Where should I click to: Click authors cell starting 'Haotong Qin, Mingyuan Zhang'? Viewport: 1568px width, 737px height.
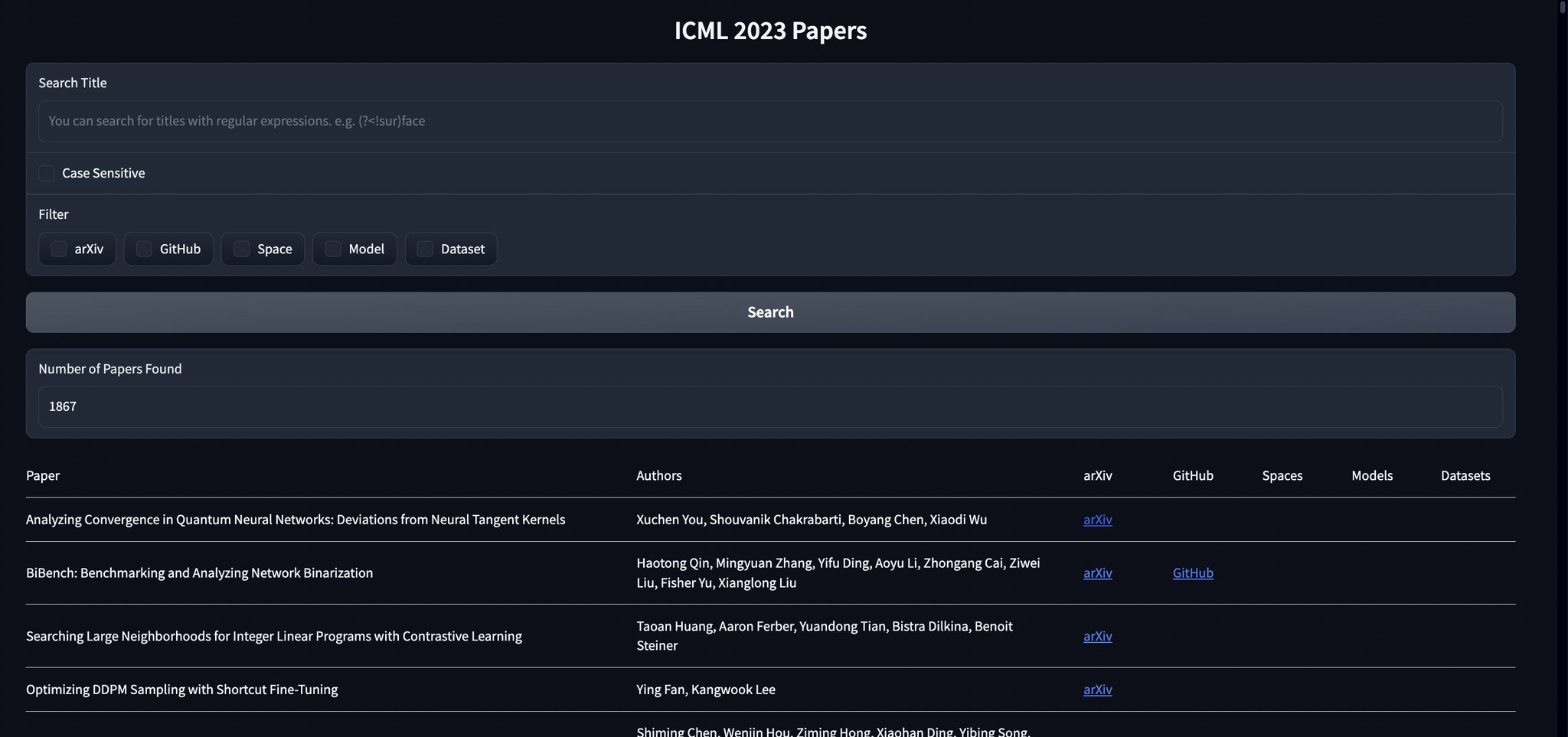coord(838,573)
